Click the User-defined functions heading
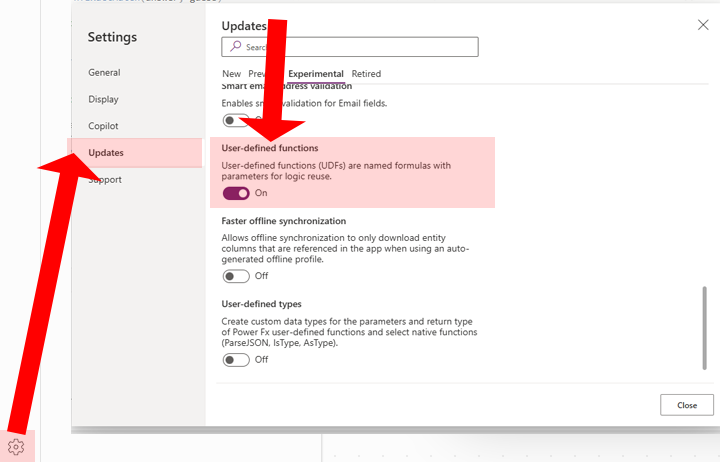720x462 pixels. click(x=270, y=148)
